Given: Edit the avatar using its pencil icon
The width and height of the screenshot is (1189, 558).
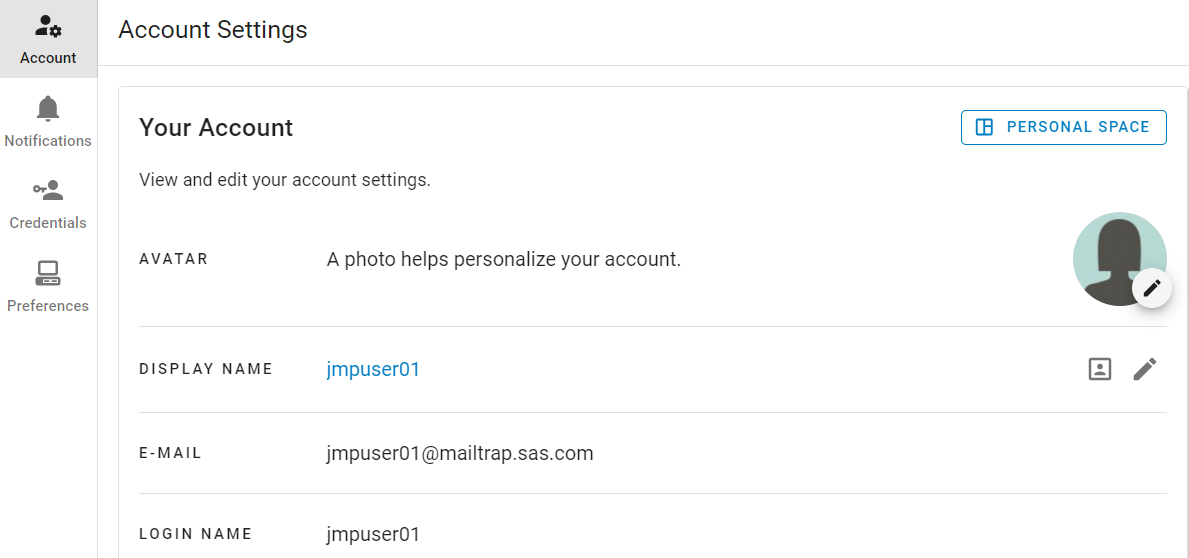Looking at the screenshot, I should click(x=1152, y=288).
